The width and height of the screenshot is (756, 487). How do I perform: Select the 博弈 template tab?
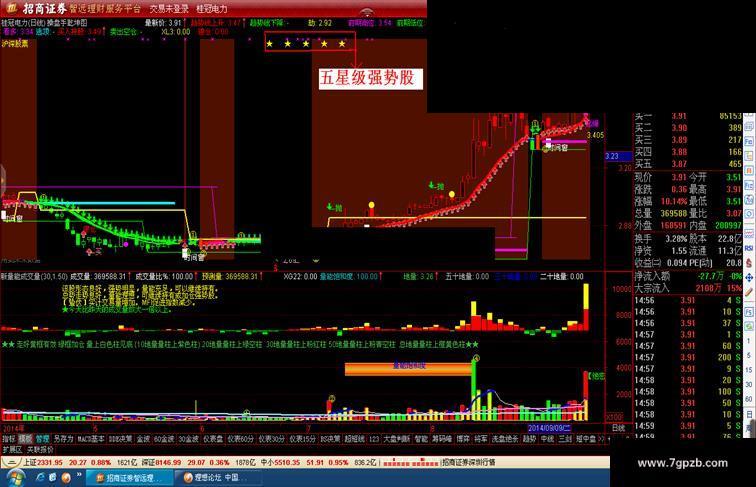(x=463, y=439)
